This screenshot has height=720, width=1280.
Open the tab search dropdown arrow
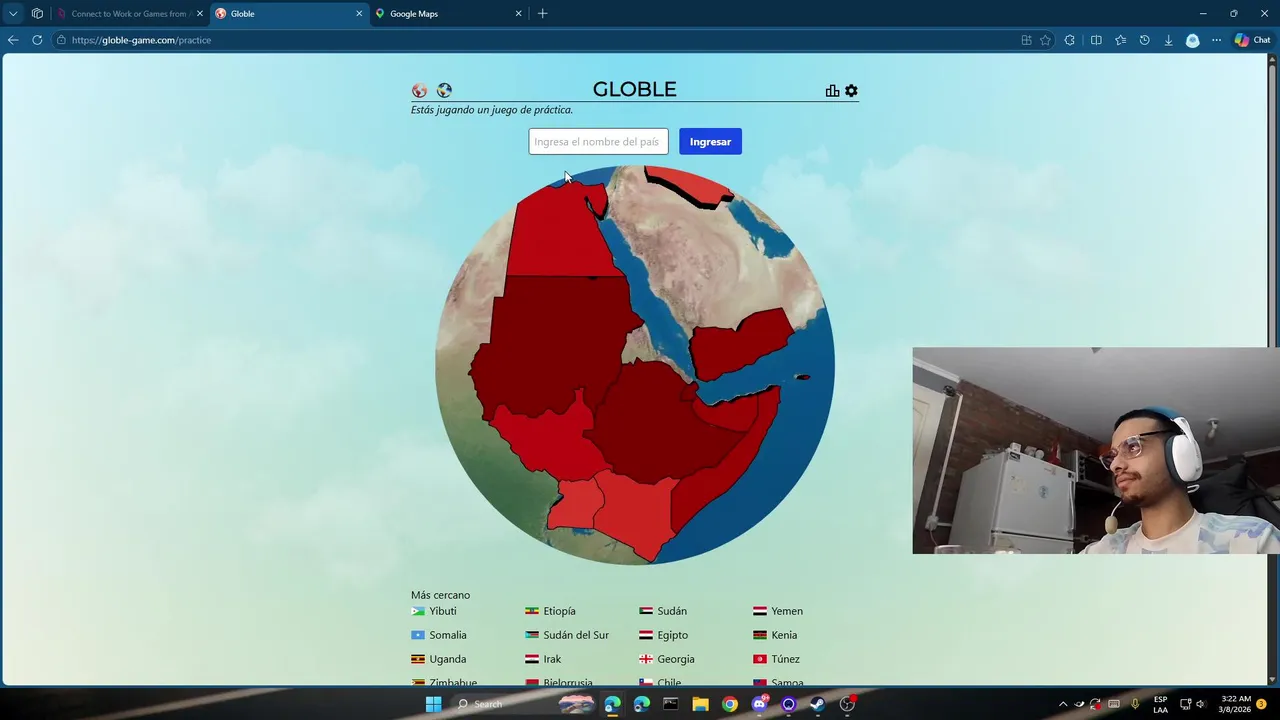tap(13, 14)
